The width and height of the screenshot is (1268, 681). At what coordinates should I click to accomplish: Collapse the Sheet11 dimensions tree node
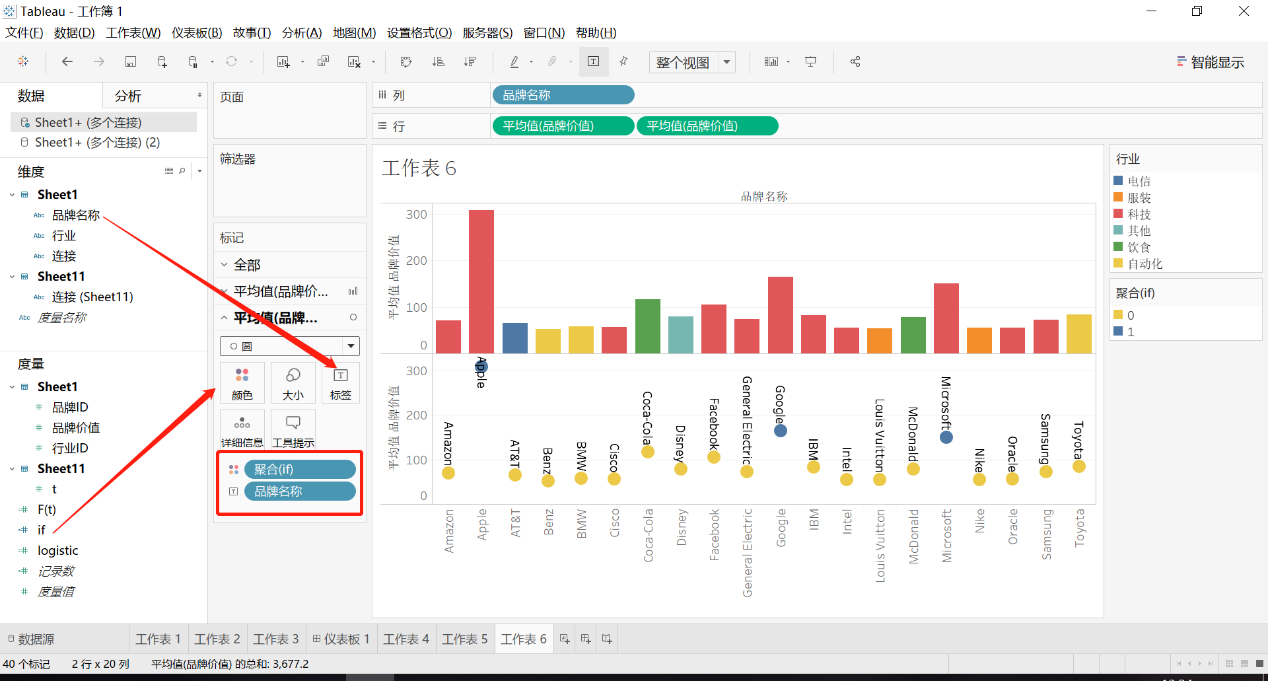click(x=12, y=277)
